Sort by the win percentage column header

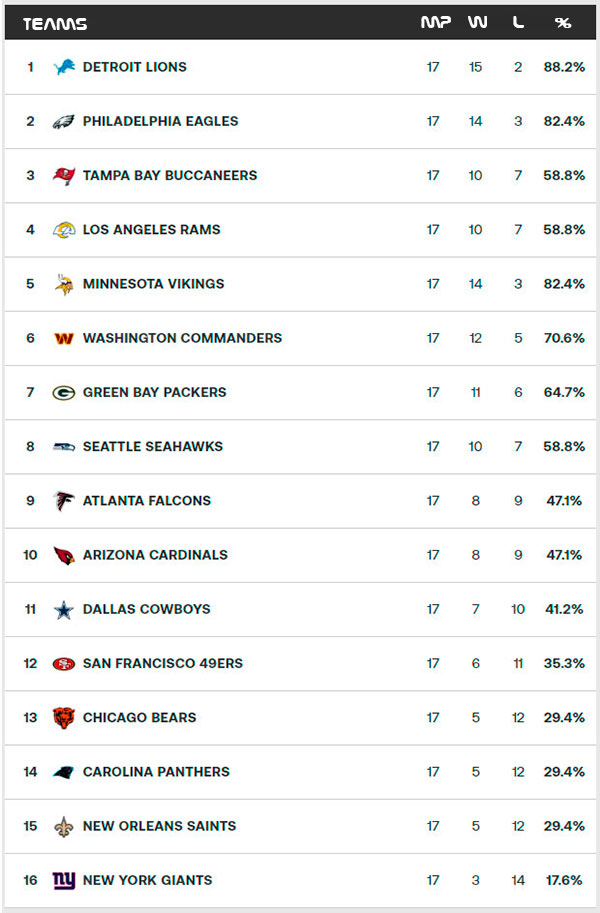point(563,23)
